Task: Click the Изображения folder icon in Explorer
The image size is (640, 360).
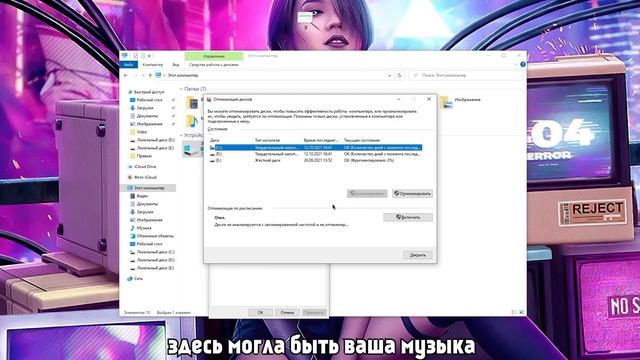Action: (446, 102)
